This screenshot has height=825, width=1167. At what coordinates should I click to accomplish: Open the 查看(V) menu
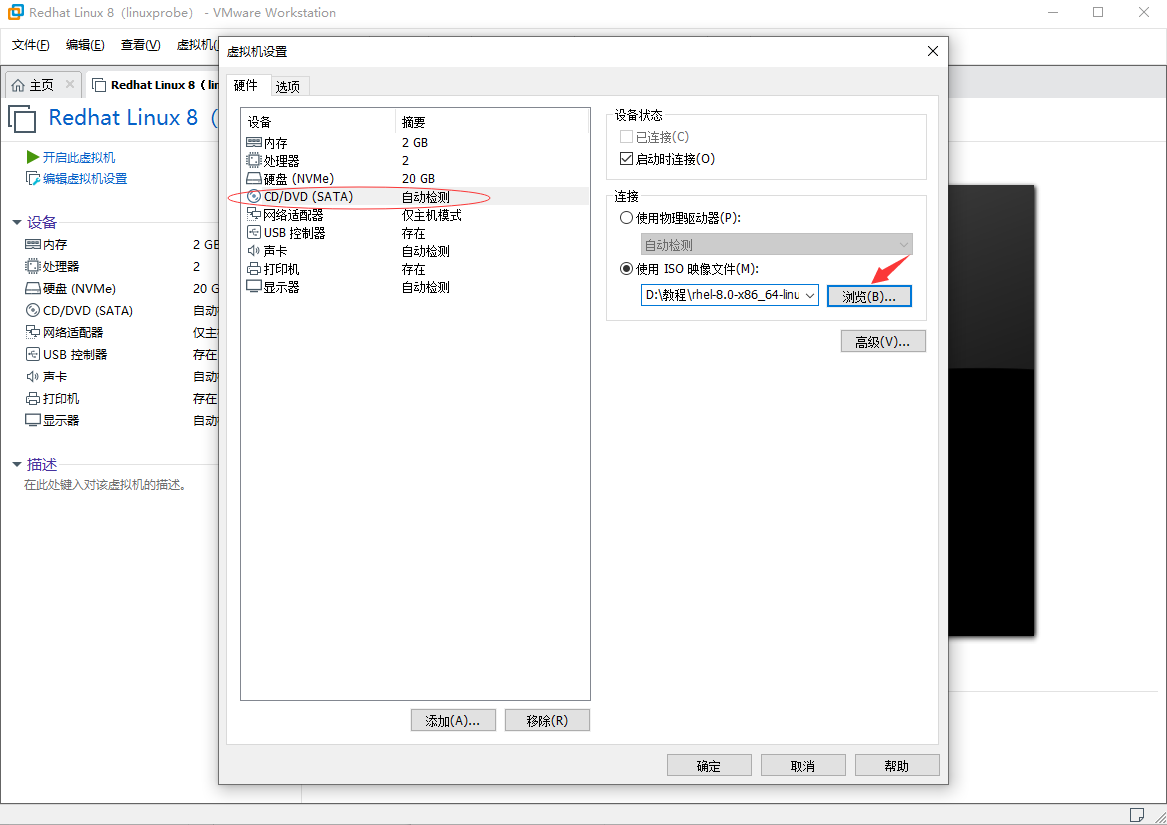[141, 45]
